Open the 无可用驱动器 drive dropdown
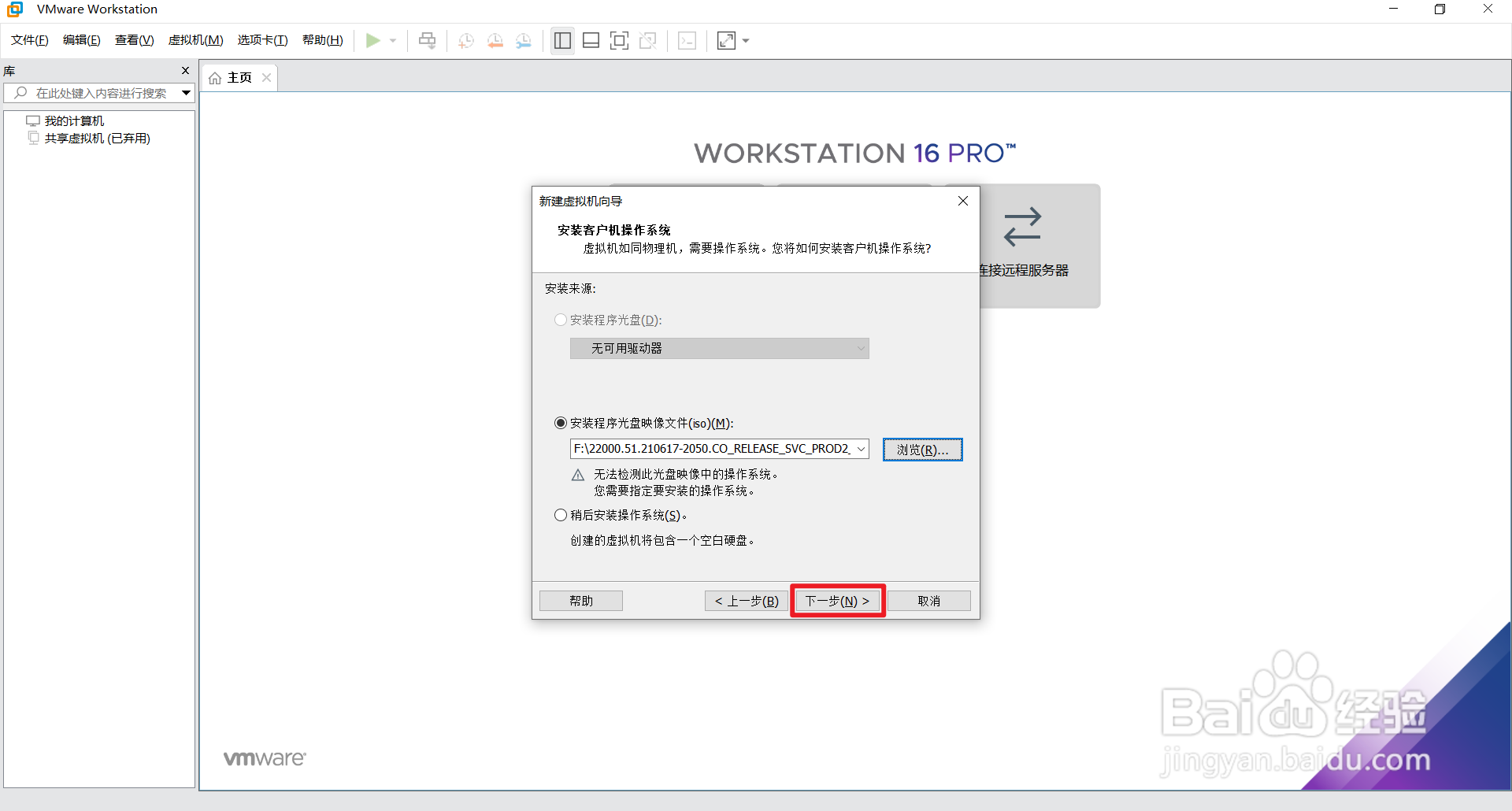Screen dimensions: 1512x811 point(719,348)
